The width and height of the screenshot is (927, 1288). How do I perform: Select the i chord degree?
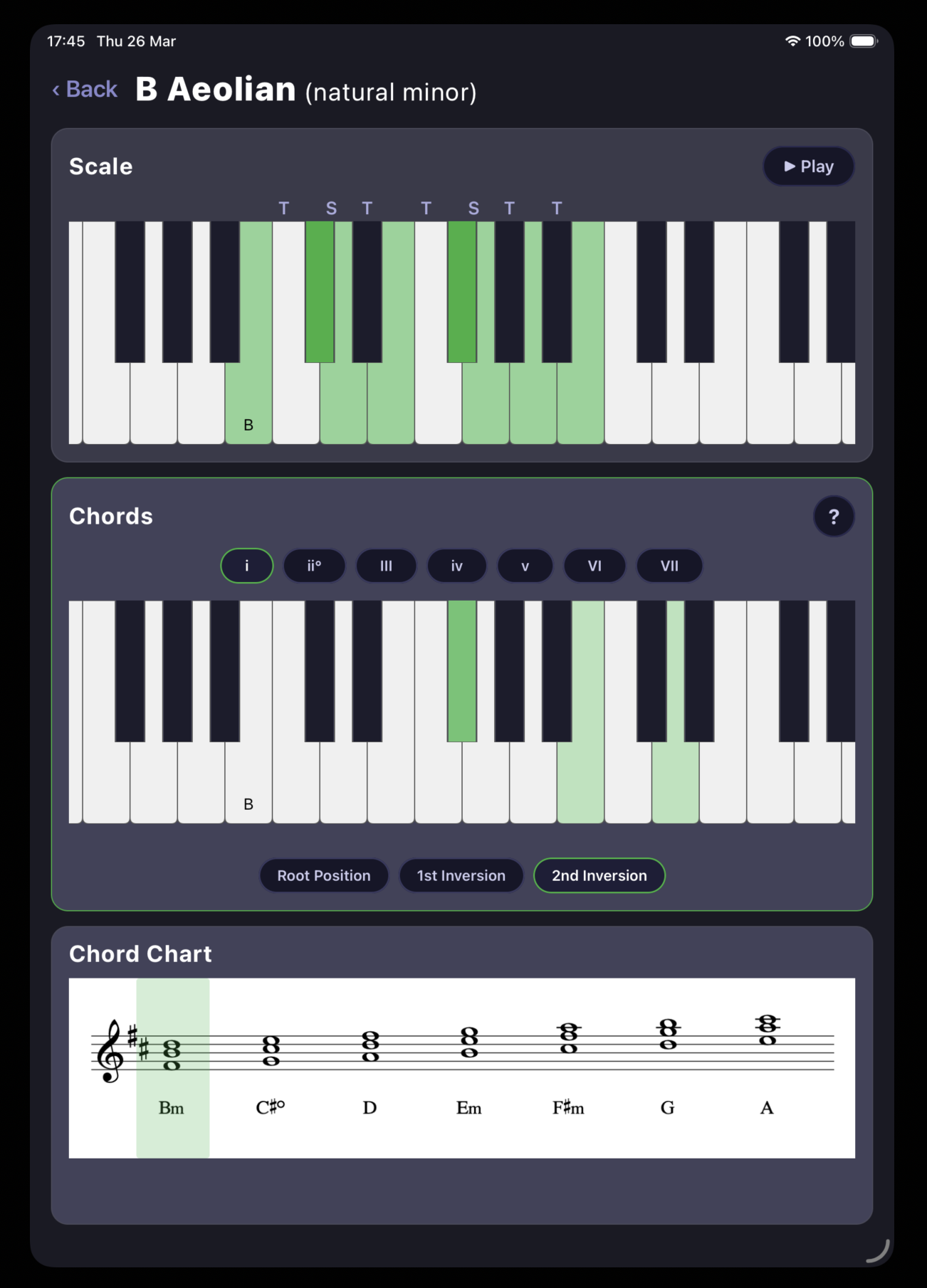(247, 566)
